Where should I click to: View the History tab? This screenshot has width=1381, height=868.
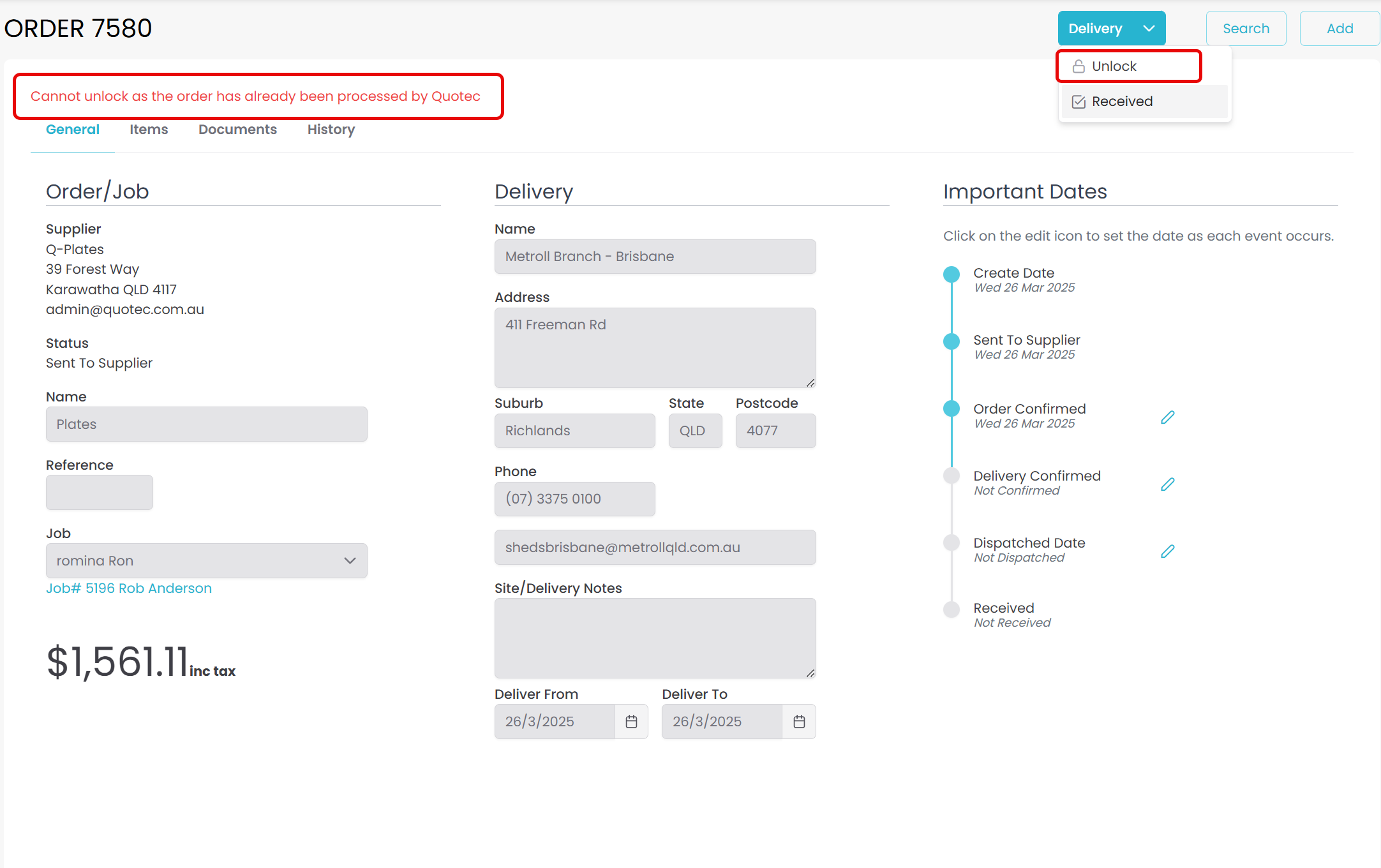(x=331, y=130)
